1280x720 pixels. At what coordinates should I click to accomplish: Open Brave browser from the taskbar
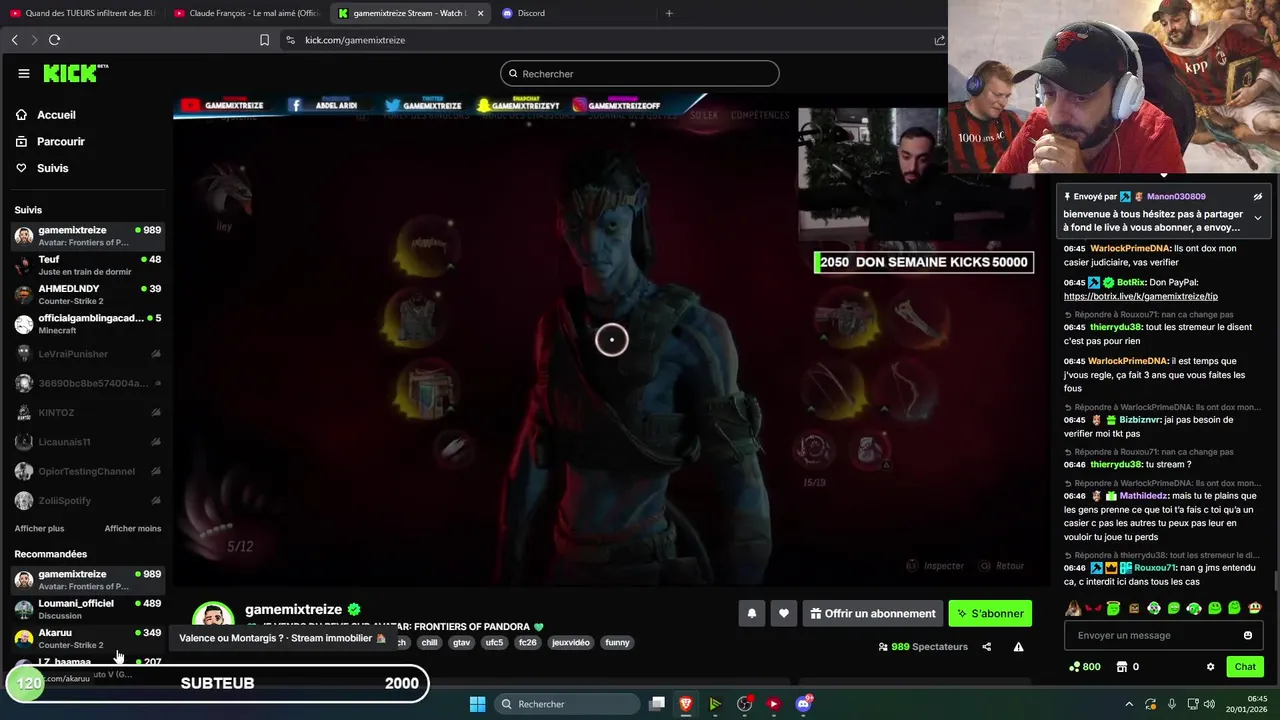click(x=686, y=704)
